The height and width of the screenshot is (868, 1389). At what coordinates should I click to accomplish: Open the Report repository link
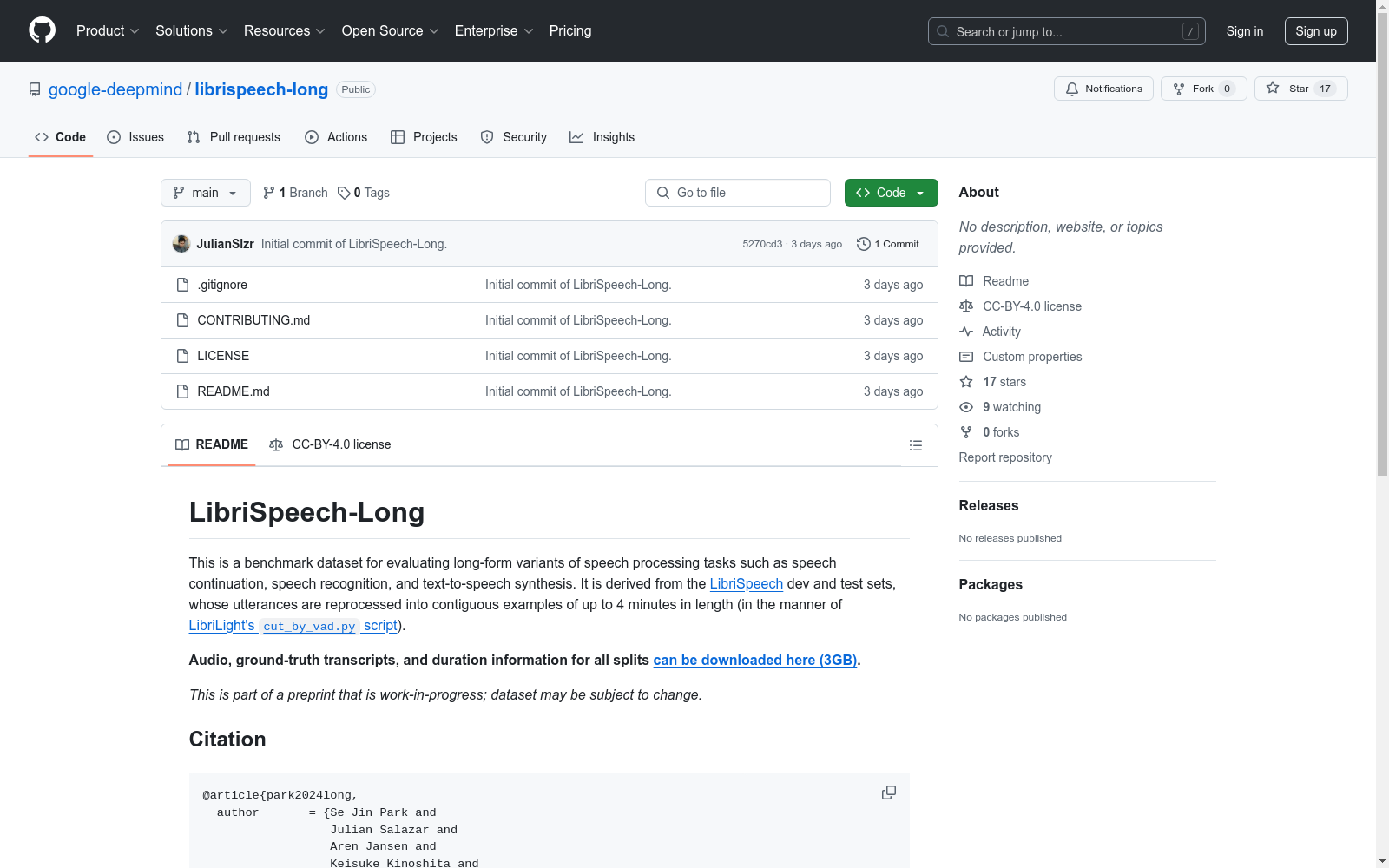[x=1005, y=457]
